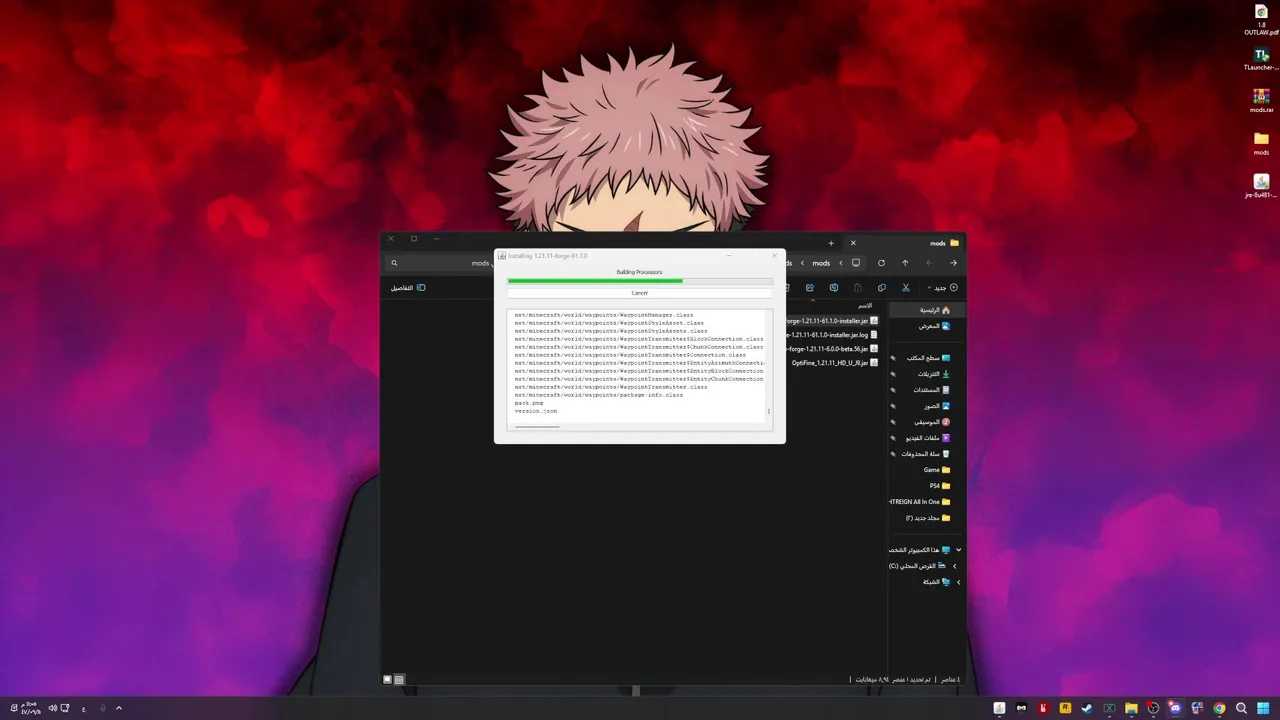Open Home (الرئيسية) in the navigation pane
1280x720 pixels.
click(927, 310)
